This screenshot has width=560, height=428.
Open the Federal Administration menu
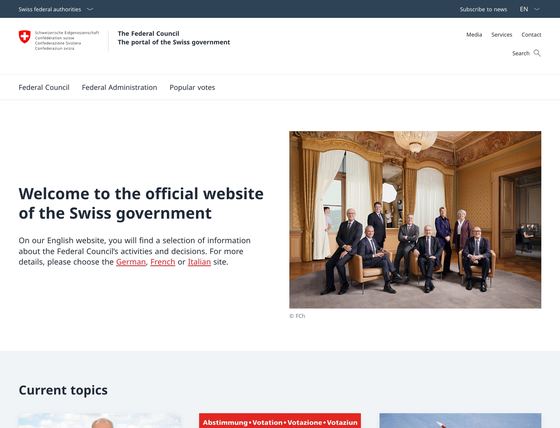119,87
